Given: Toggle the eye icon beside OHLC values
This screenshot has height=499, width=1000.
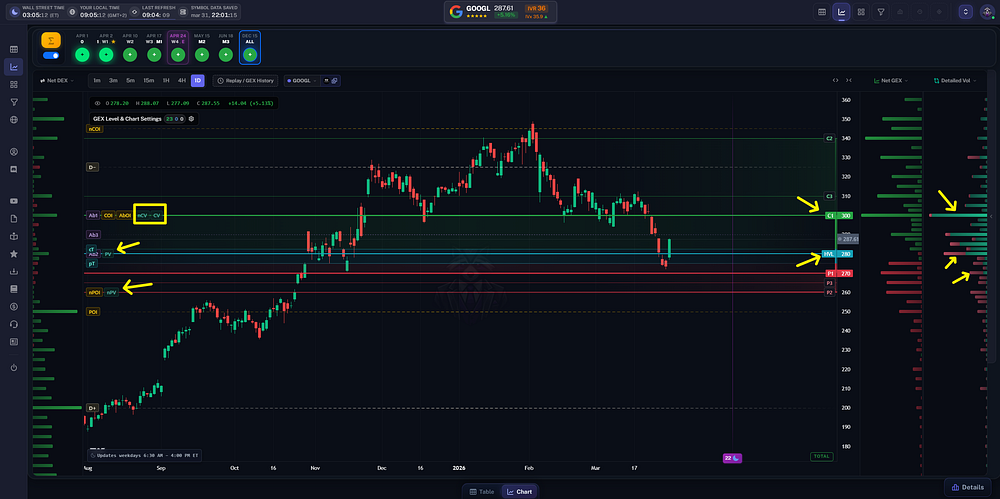Looking at the screenshot, I should click(x=98, y=103).
